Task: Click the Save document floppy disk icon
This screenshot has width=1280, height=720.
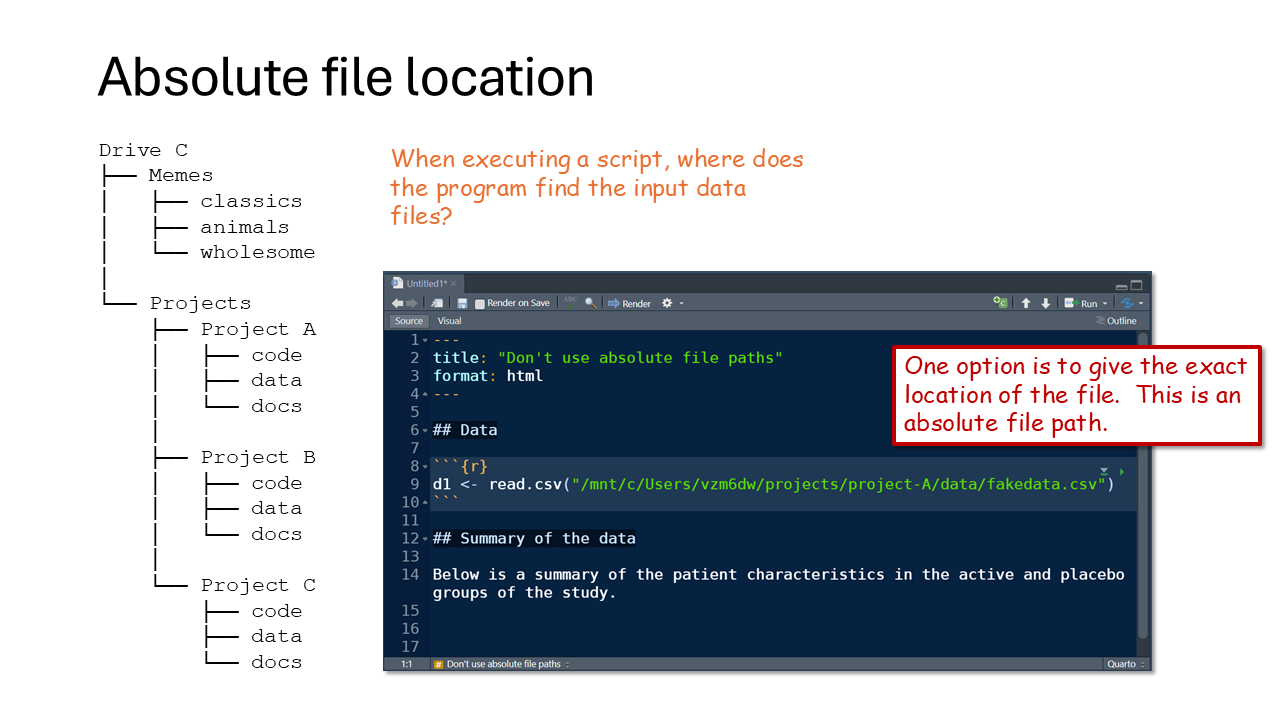Action: [x=462, y=303]
